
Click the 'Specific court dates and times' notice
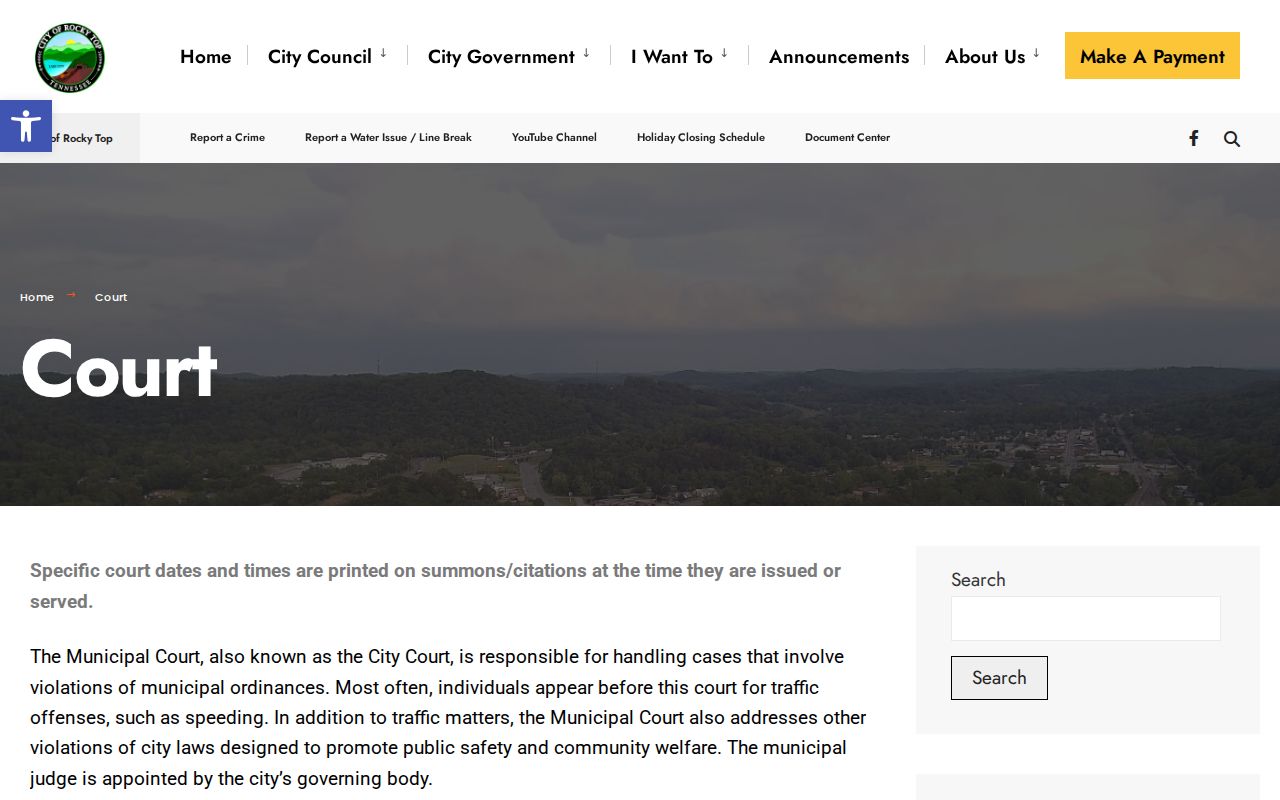coord(435,586)
